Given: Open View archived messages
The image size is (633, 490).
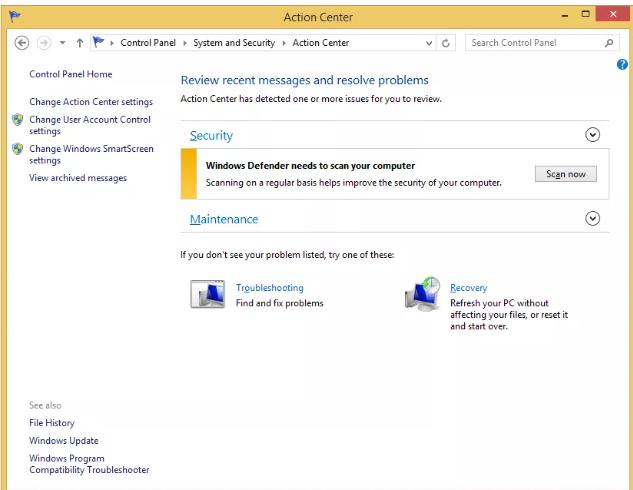Looking at the screenshot, I should pyautogui.click(x=78, y=178).
